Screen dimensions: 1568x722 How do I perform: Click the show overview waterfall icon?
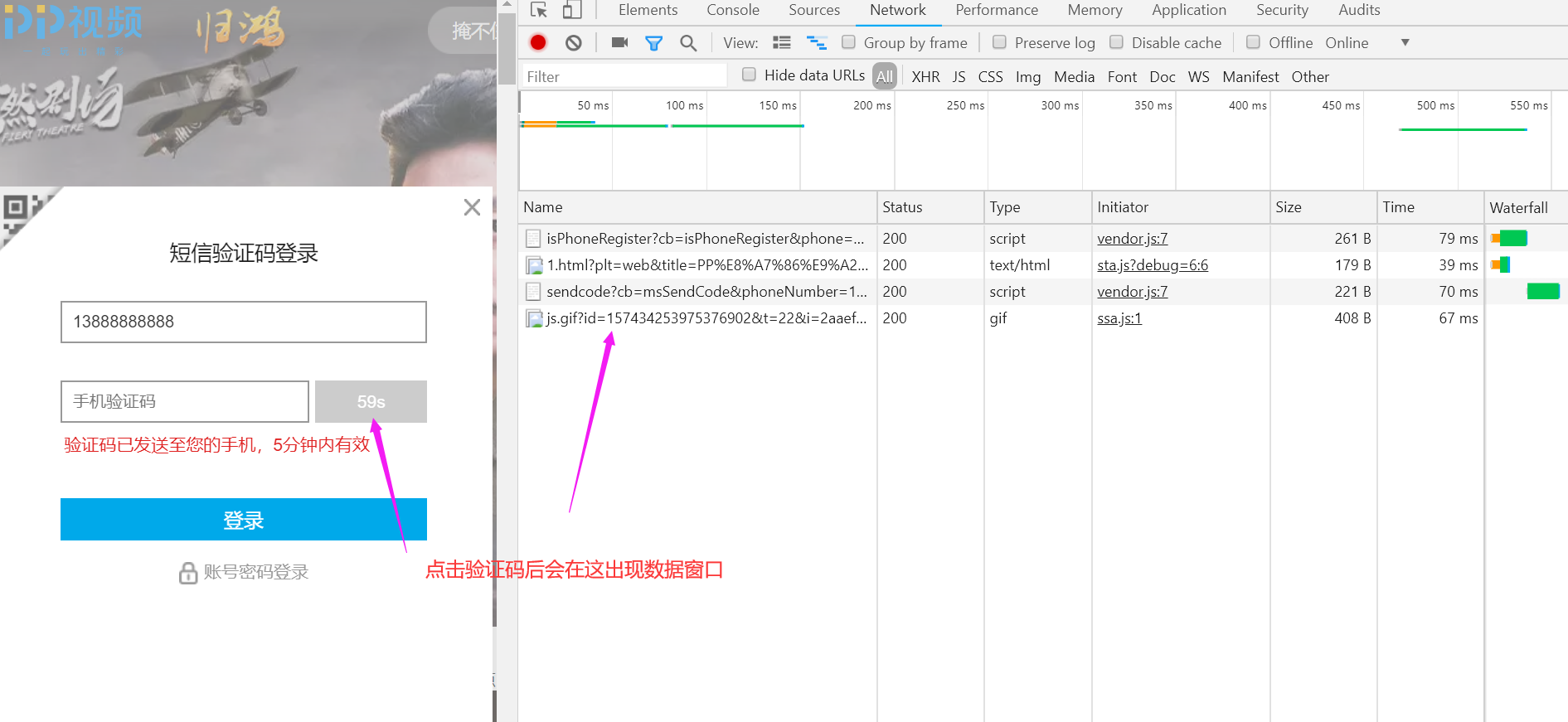(817, 42)
